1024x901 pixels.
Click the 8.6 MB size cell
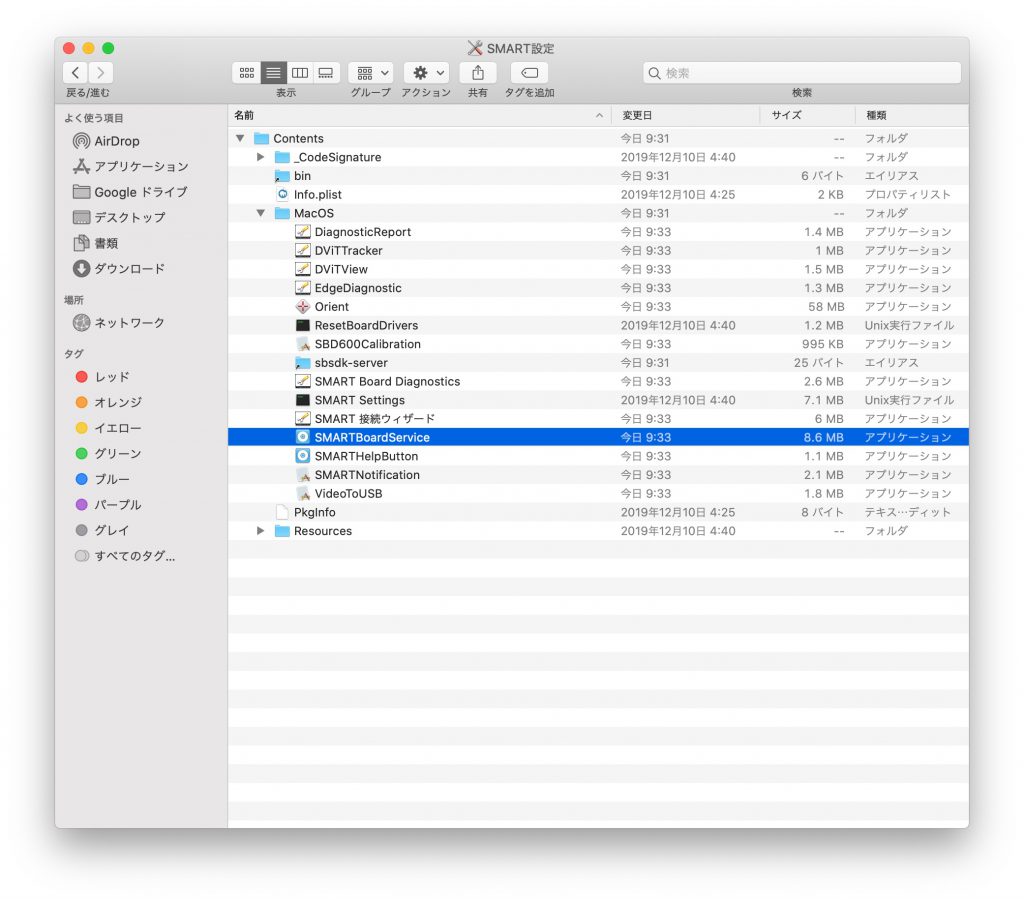(823, 437)
